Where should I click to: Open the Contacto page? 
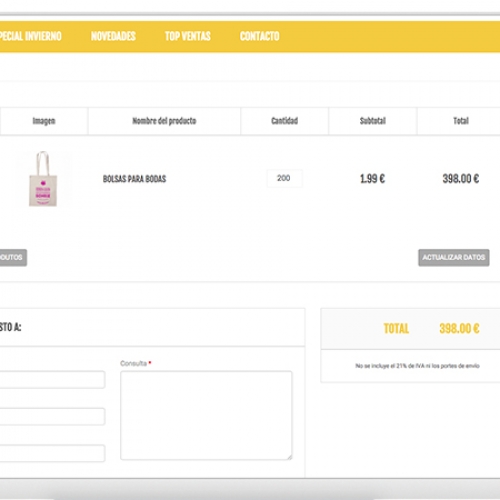[260, 36]
